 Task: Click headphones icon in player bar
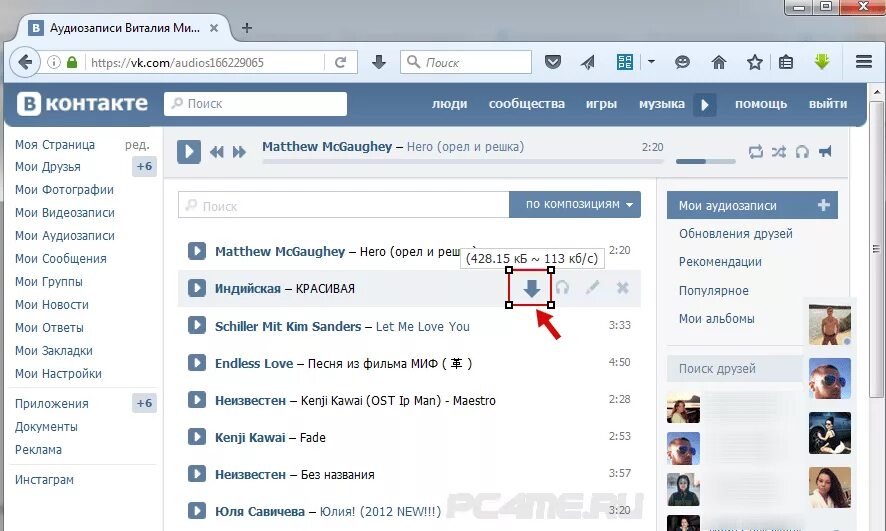coord(802,151)
